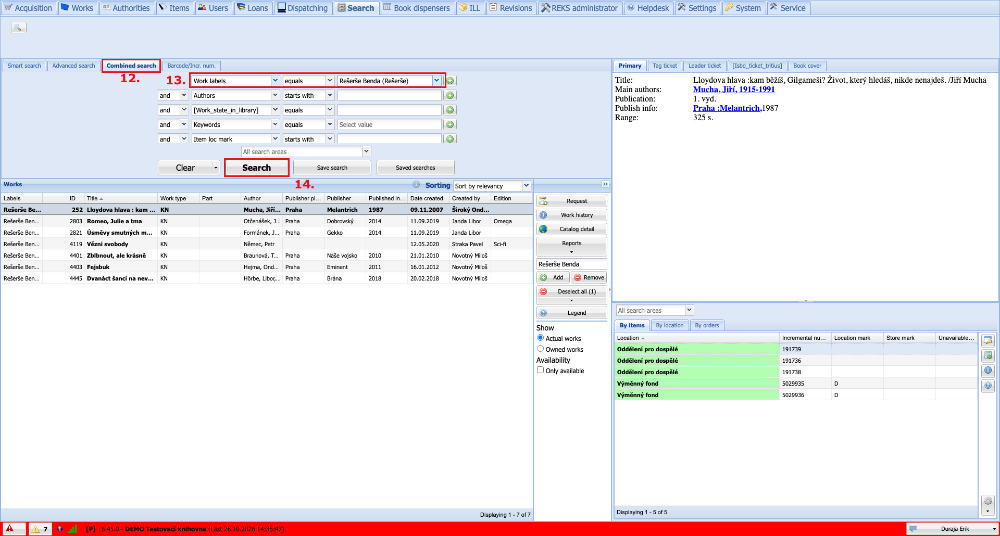
Task: Open the Clear button's arrow menu
Action: [216, 168]
